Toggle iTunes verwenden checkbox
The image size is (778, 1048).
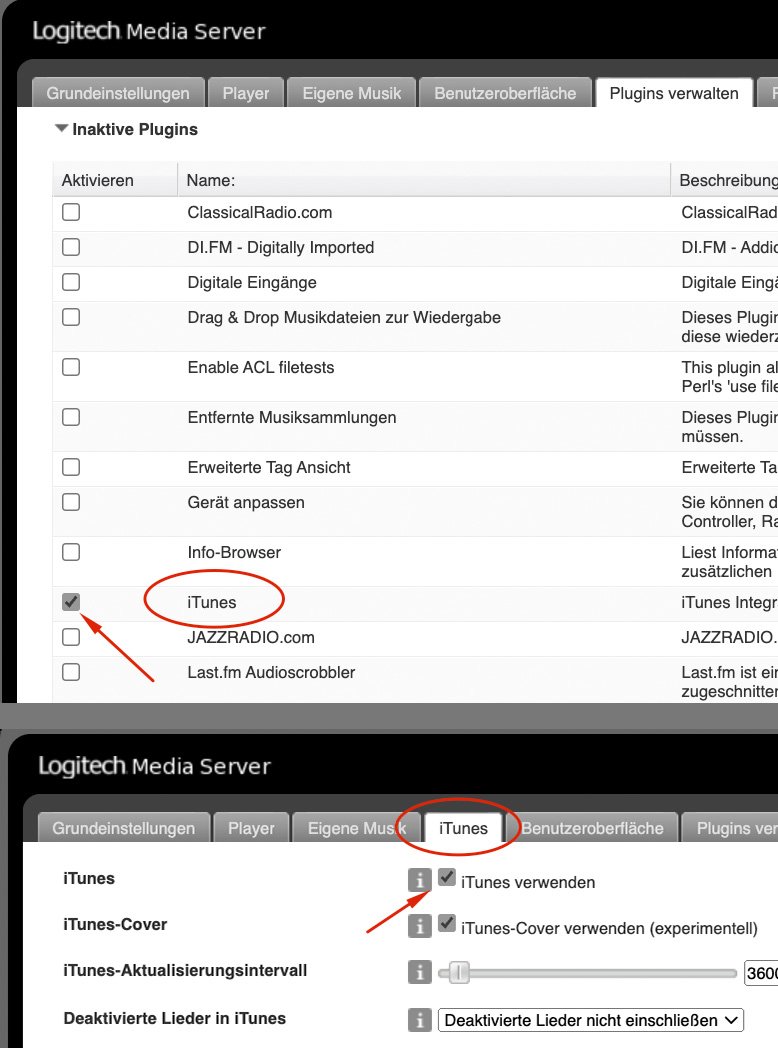point(447,878)
